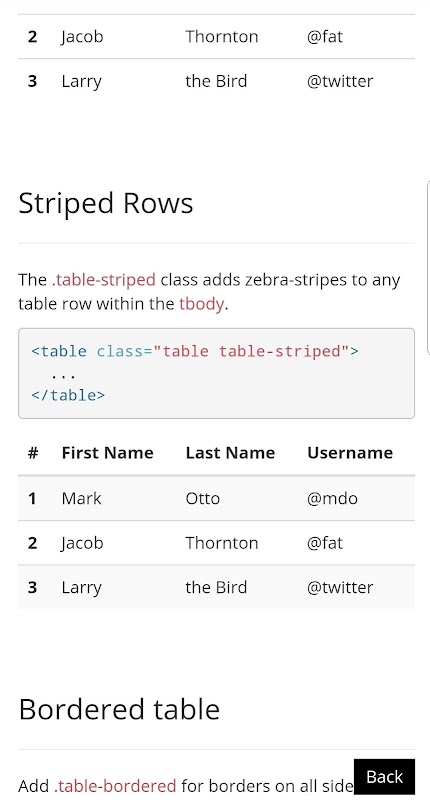Click the # column header in striped table

[x=33, y=453]
